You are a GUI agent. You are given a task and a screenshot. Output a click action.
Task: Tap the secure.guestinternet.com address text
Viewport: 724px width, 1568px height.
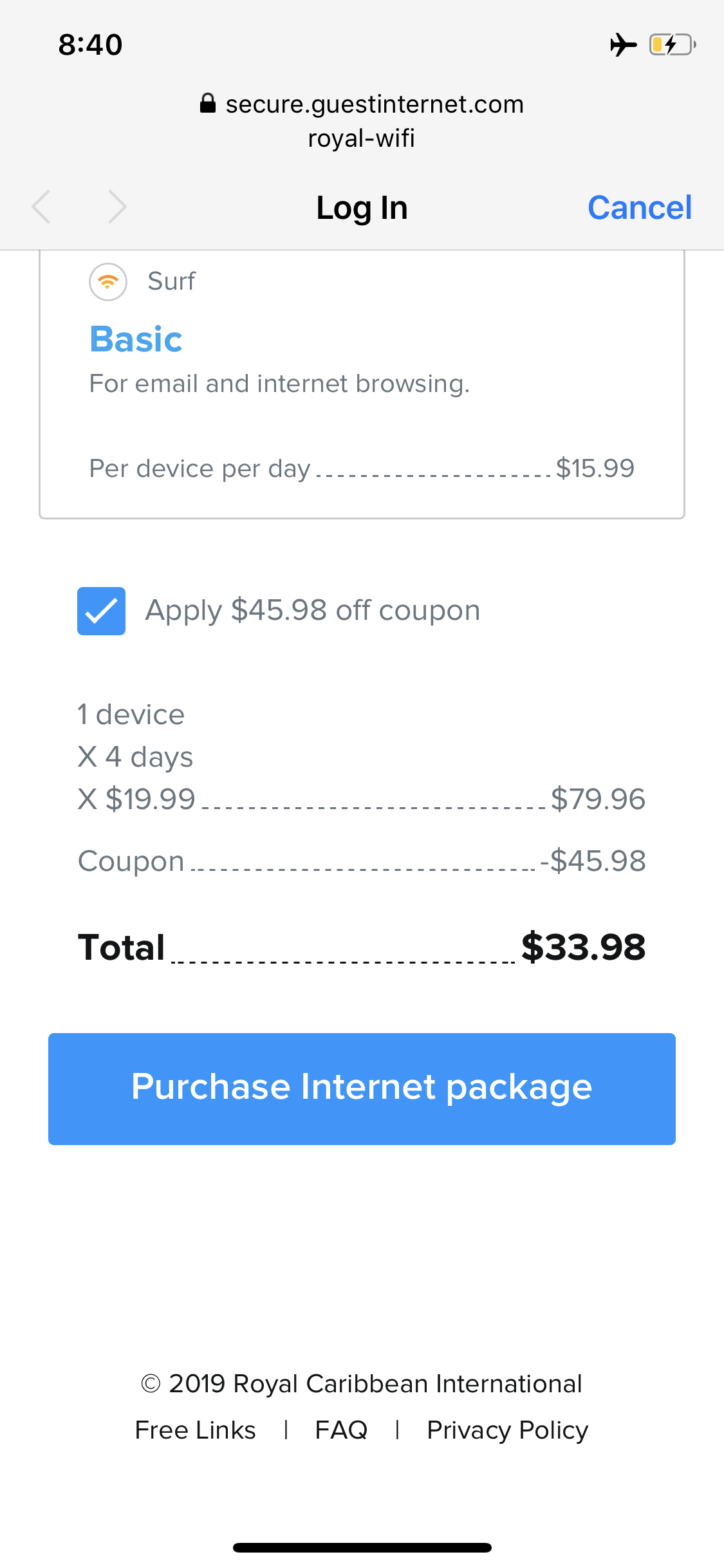(x=375, y=104)
